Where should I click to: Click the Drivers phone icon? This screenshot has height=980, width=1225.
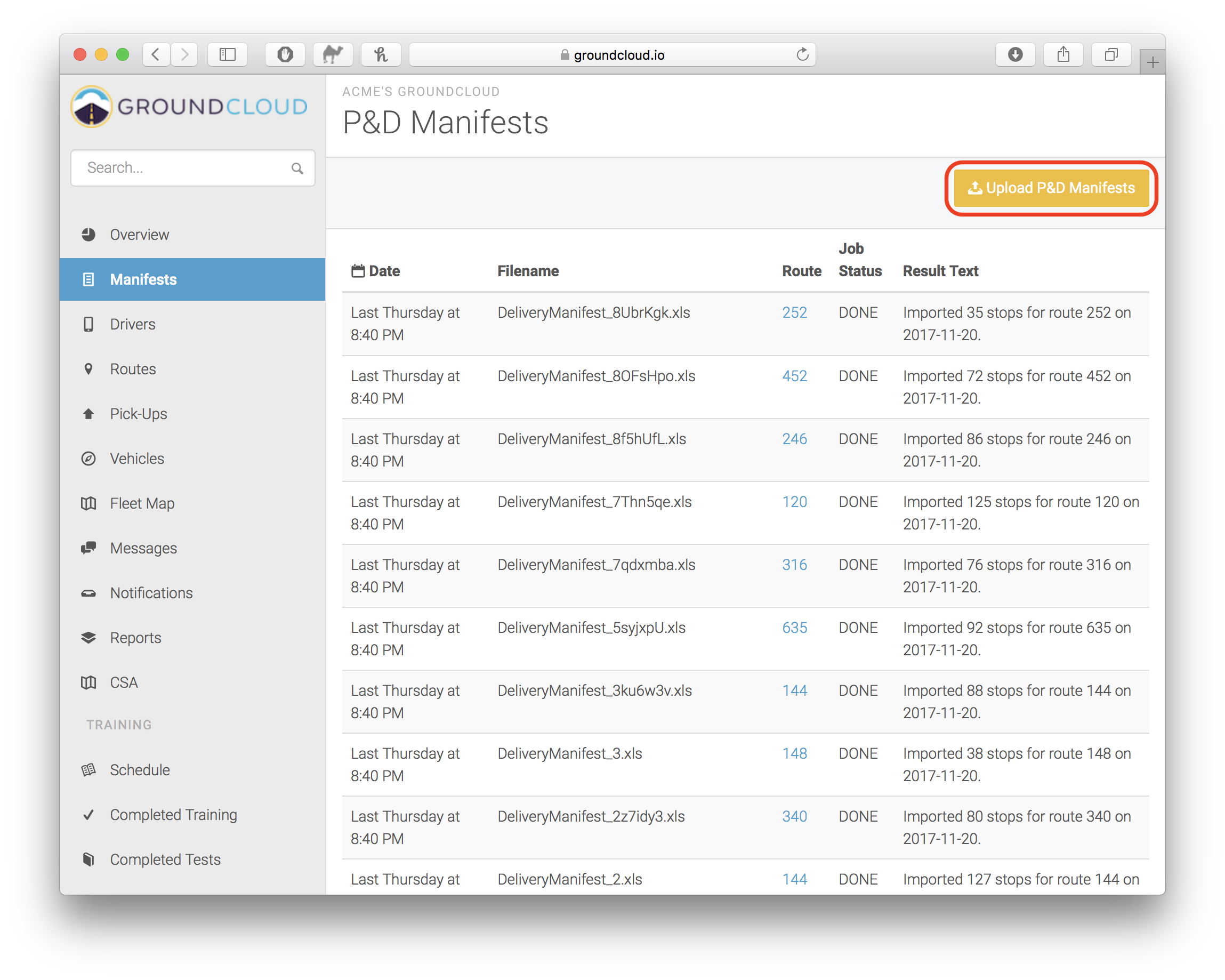(88, 325)
